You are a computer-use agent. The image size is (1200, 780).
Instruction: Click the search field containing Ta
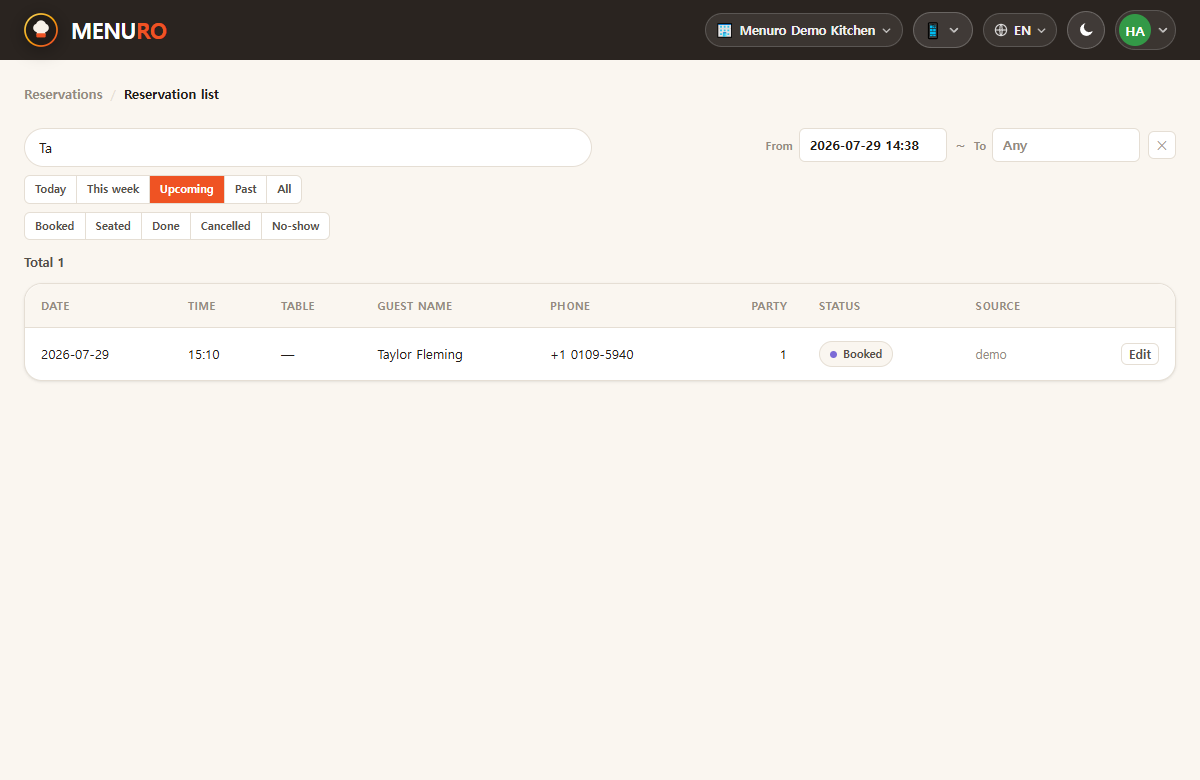[308, 147]
